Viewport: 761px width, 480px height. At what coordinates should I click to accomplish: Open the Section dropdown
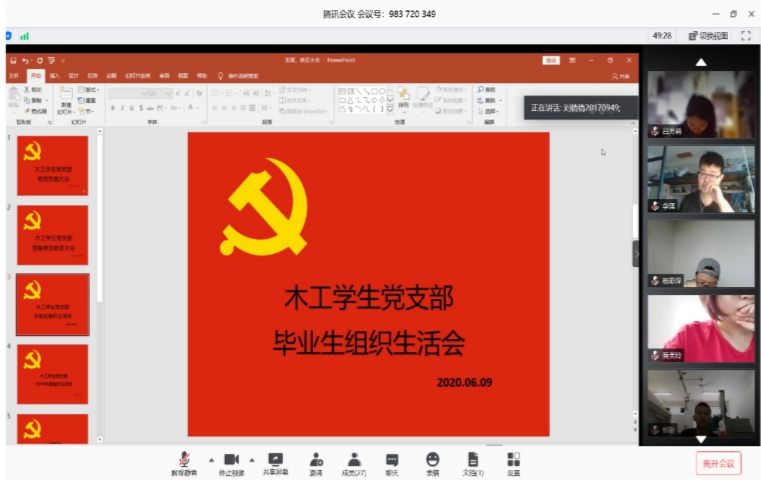(x=86, y=111)
